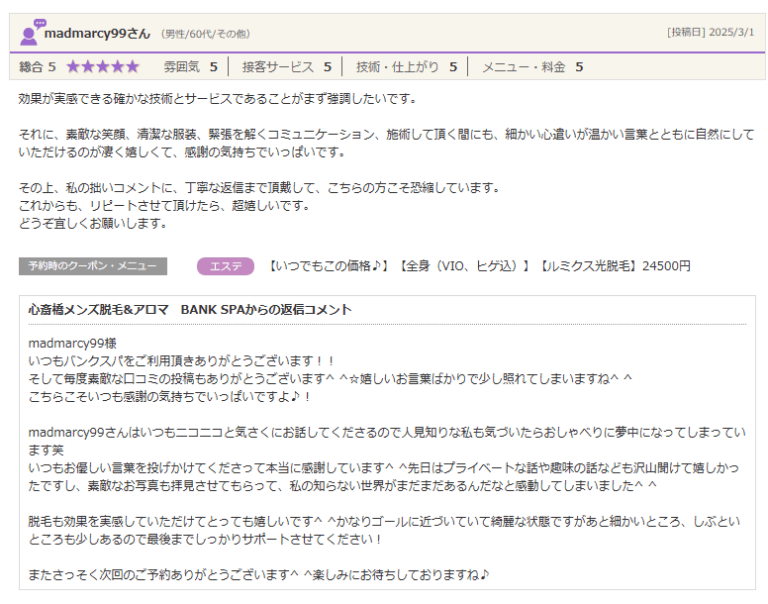768x604 pixels.
Task: Click the review line starting 効果が実感できる
Action: [x=217, y=98]
